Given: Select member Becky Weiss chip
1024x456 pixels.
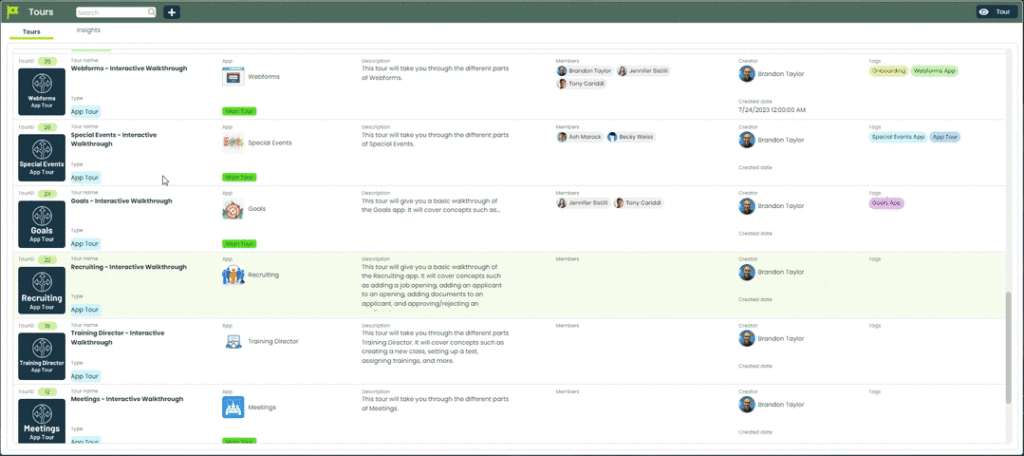Looking at the screenshot, I should (631, 137).
